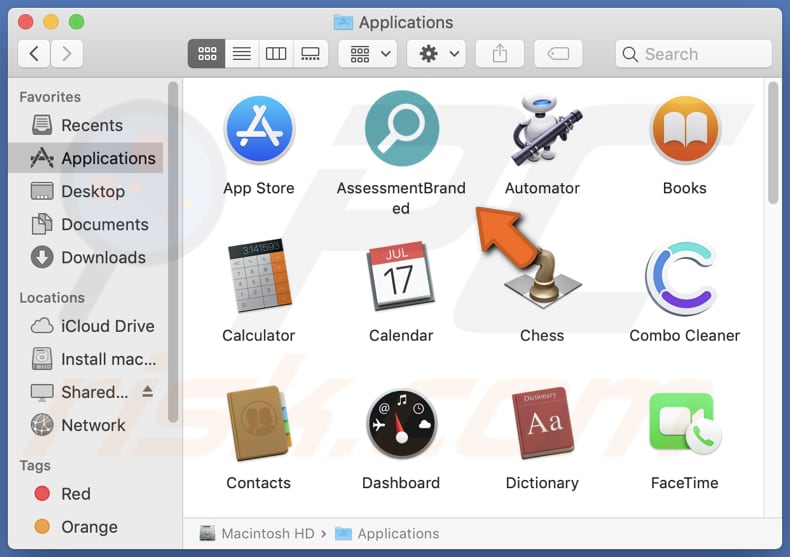Select the Automator robot icon

click(x=546, y=130)
